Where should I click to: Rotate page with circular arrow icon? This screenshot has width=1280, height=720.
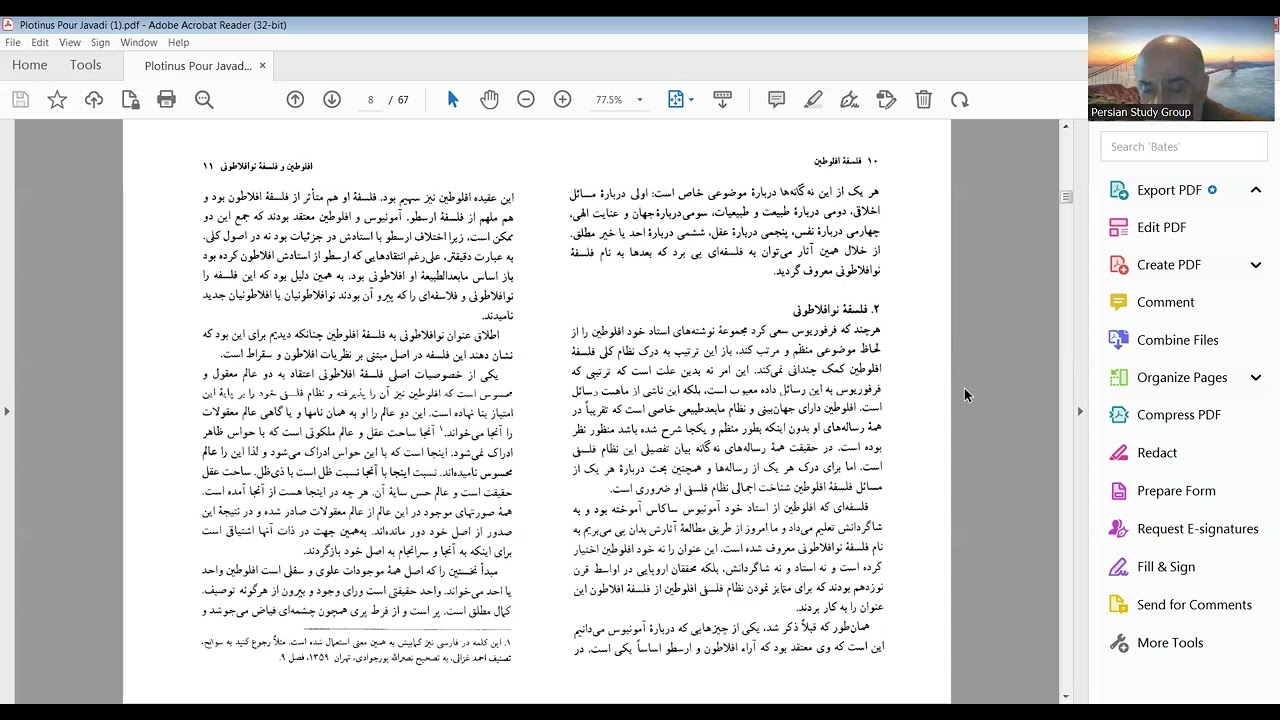click(x=960, y=100)
